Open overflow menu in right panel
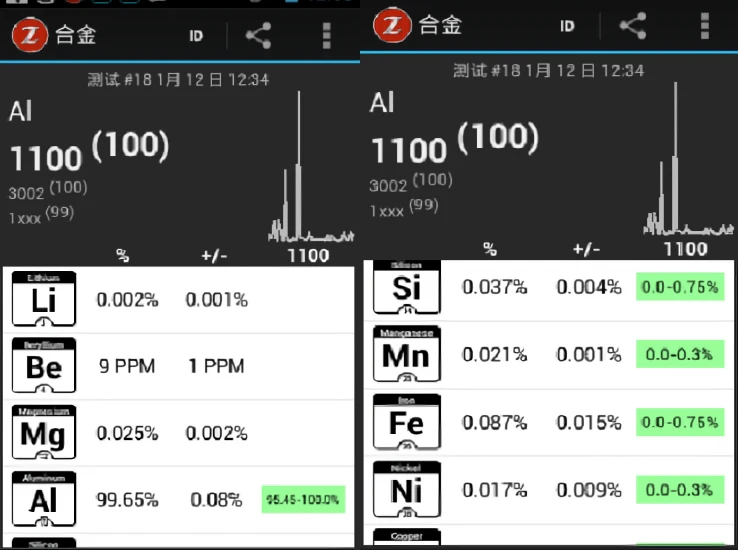 (705, 25)
